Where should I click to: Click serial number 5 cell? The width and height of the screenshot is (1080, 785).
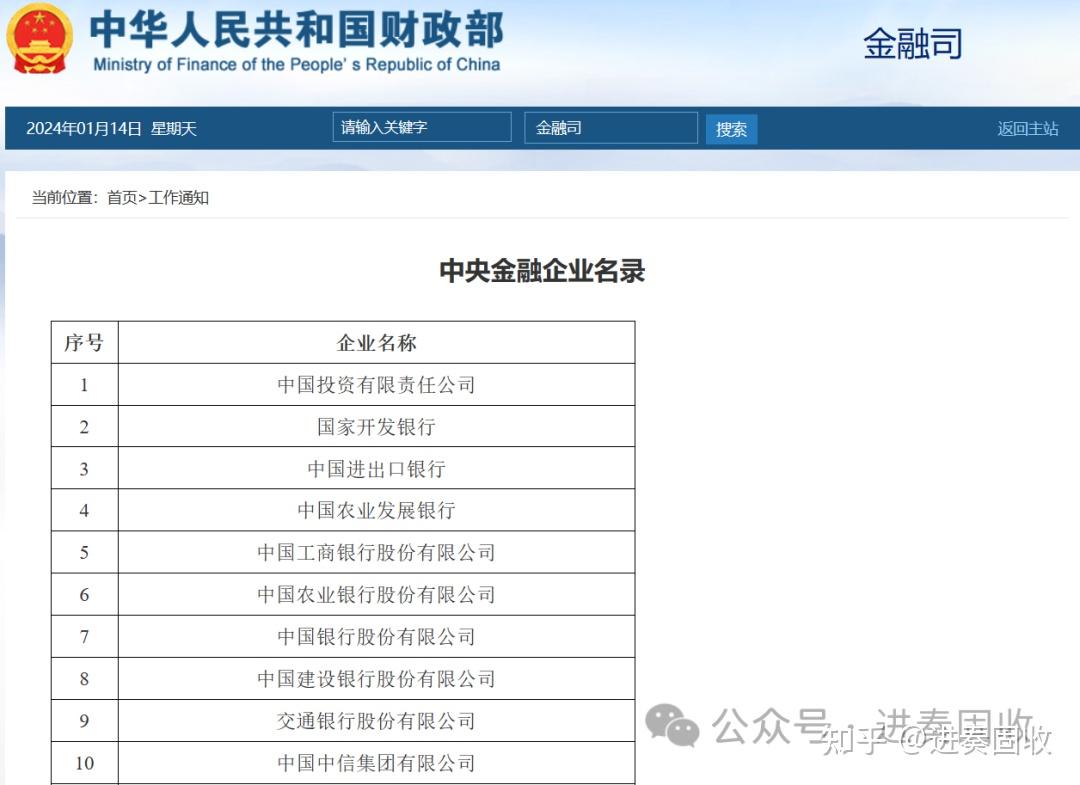[84, 552]
